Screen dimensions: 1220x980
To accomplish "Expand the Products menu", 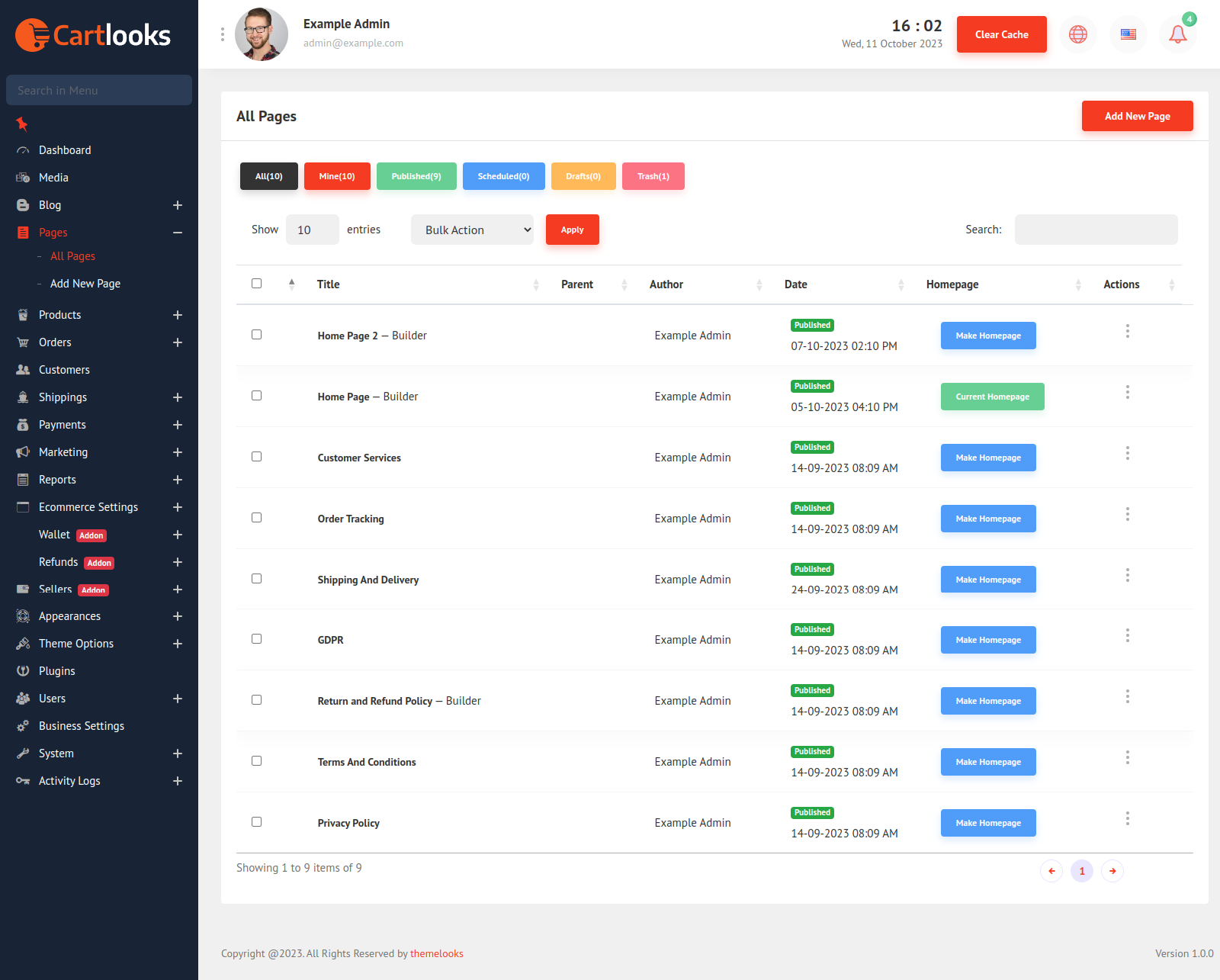I will pos(178,314).
